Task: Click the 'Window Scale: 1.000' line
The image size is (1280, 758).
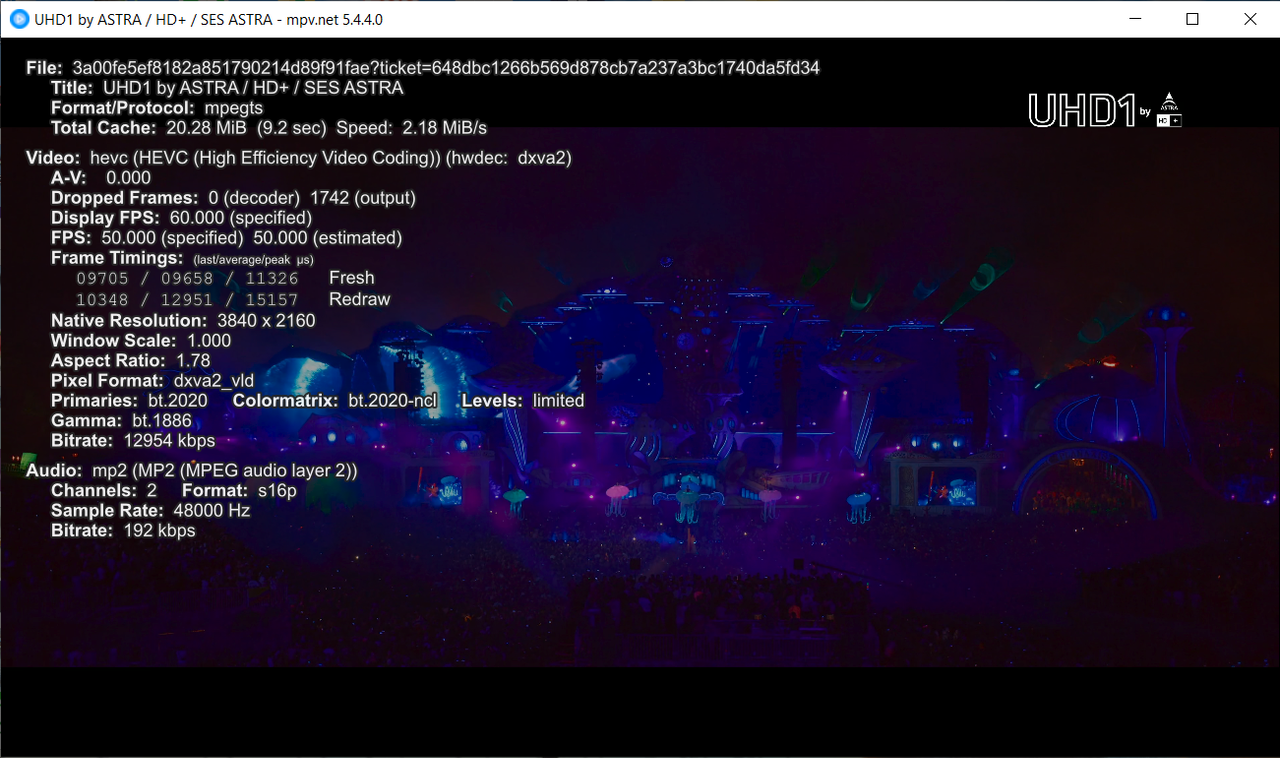Action: click(141, 341)
